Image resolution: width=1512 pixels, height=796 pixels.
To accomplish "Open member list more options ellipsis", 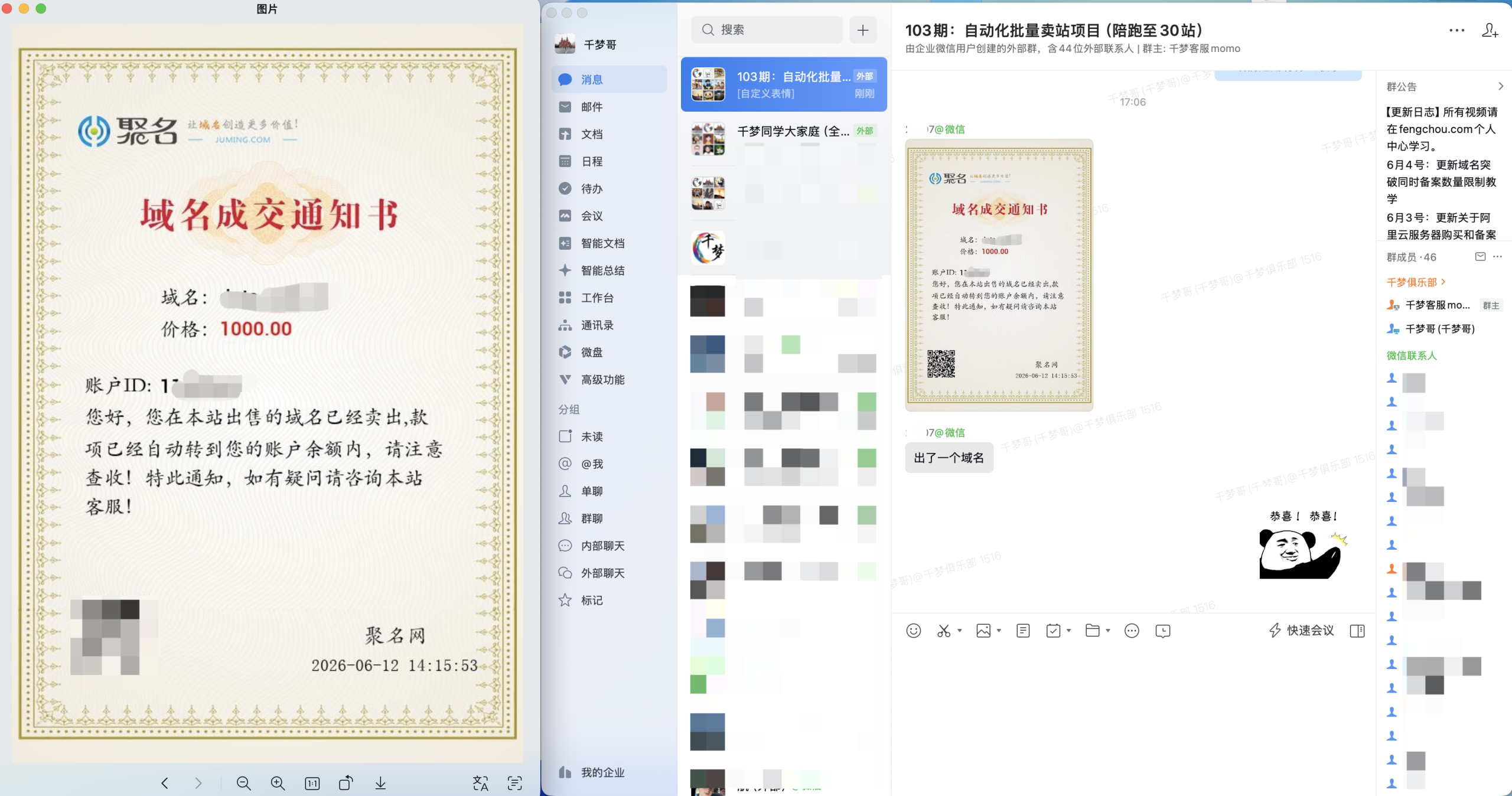I will tap(1497, 256).
